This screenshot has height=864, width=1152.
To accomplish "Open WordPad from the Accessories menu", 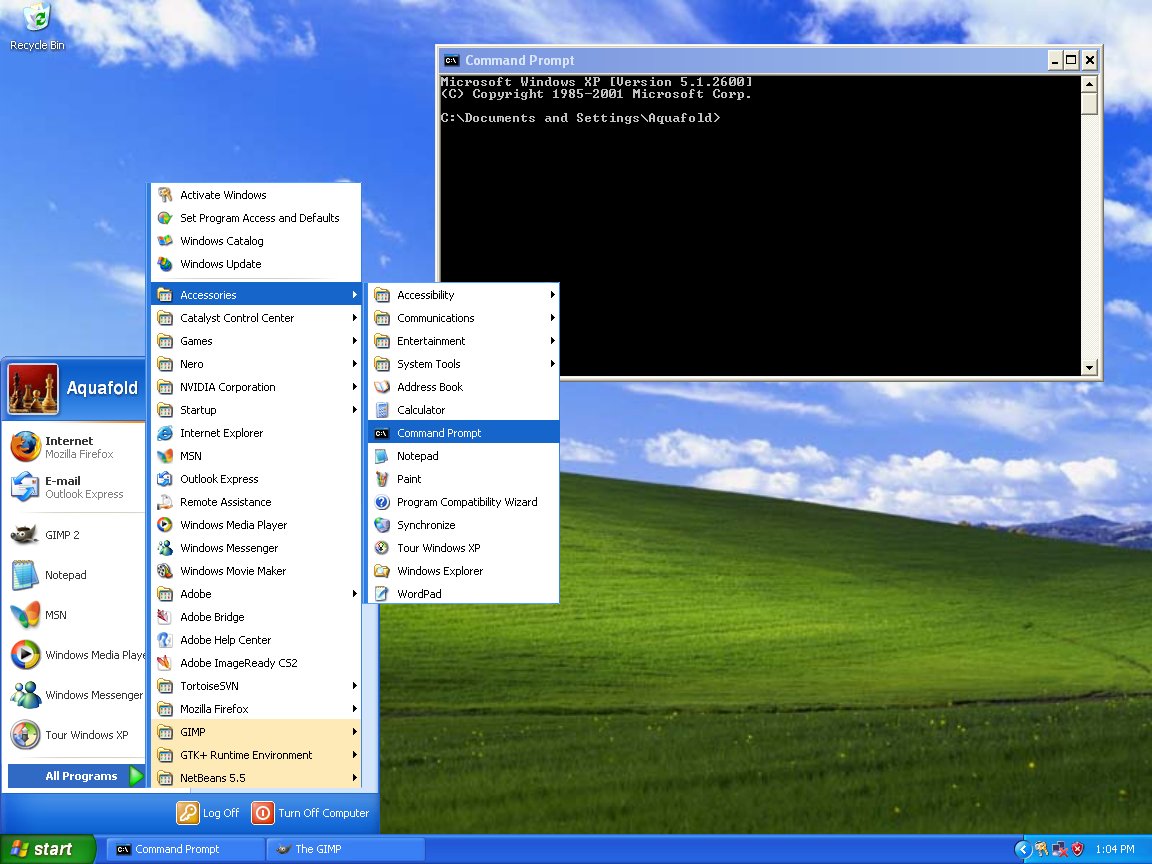I will [x=418, y=594].
